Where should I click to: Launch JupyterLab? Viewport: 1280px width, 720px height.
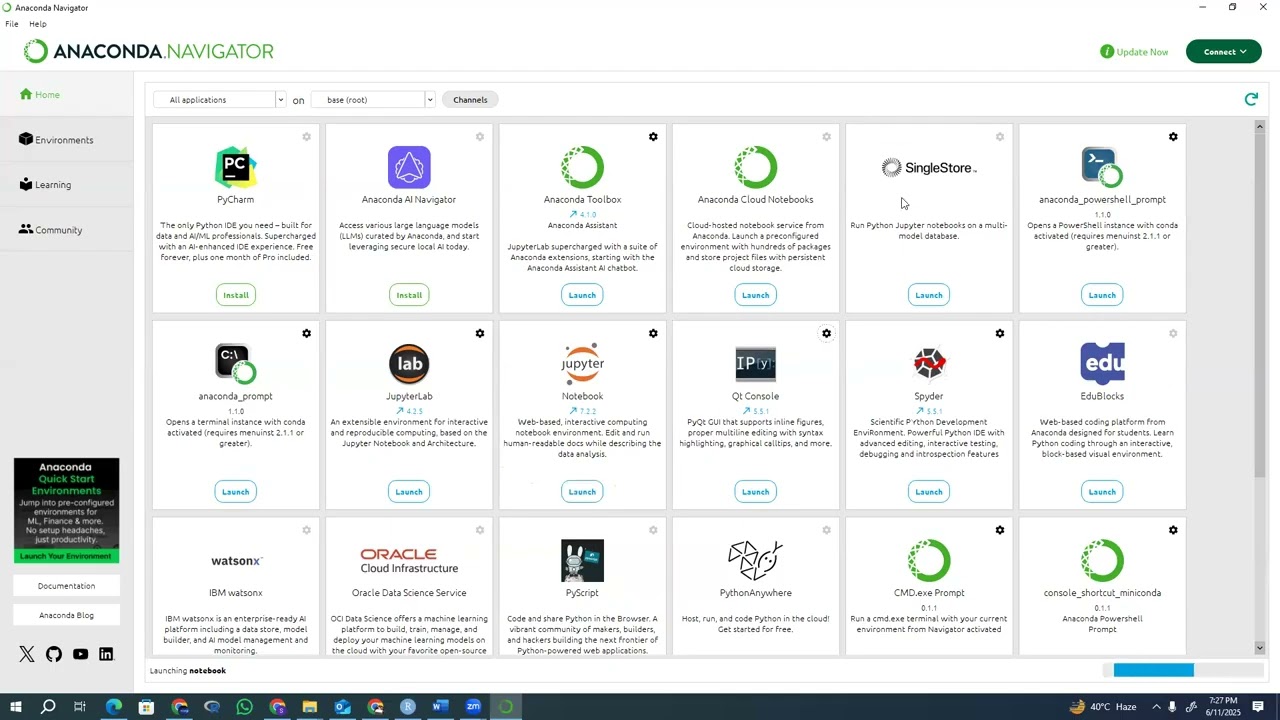(x=409, y=492)
